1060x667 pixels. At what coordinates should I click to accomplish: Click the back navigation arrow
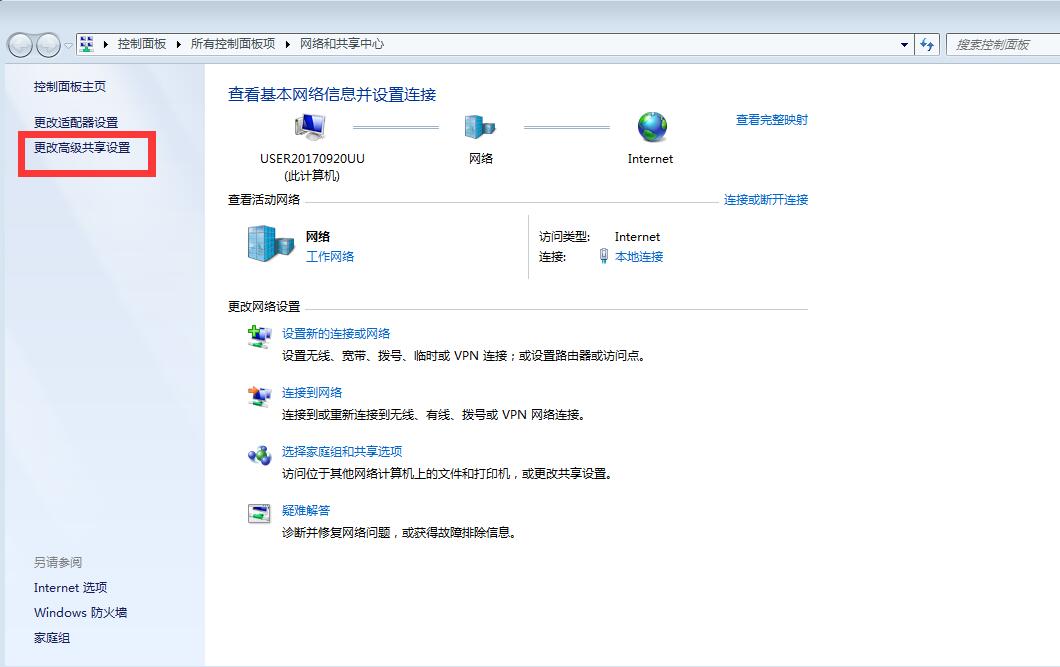(21, 44)
